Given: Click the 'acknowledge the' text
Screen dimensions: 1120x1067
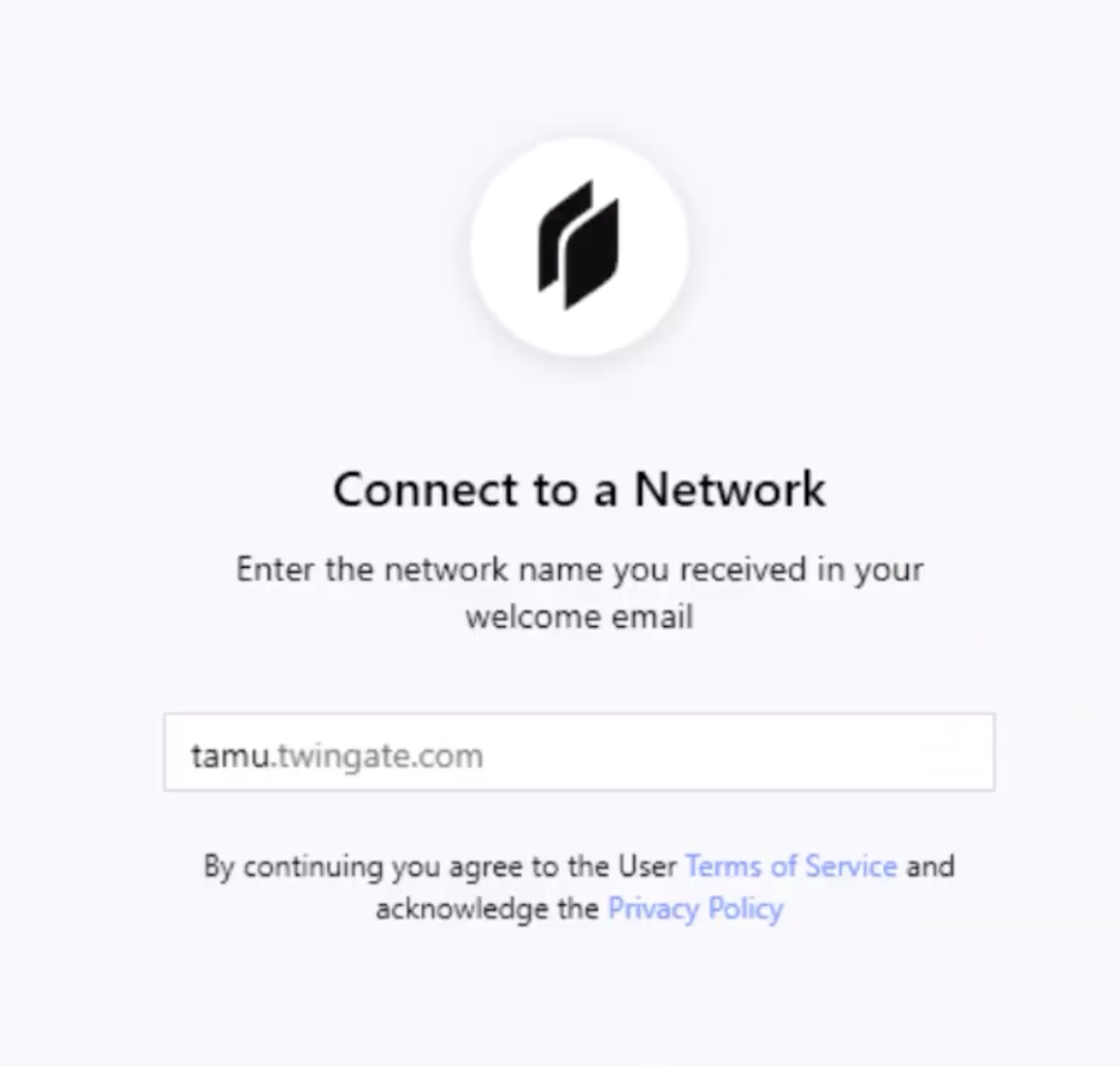Looking at the screenshot, I should 487,909.
